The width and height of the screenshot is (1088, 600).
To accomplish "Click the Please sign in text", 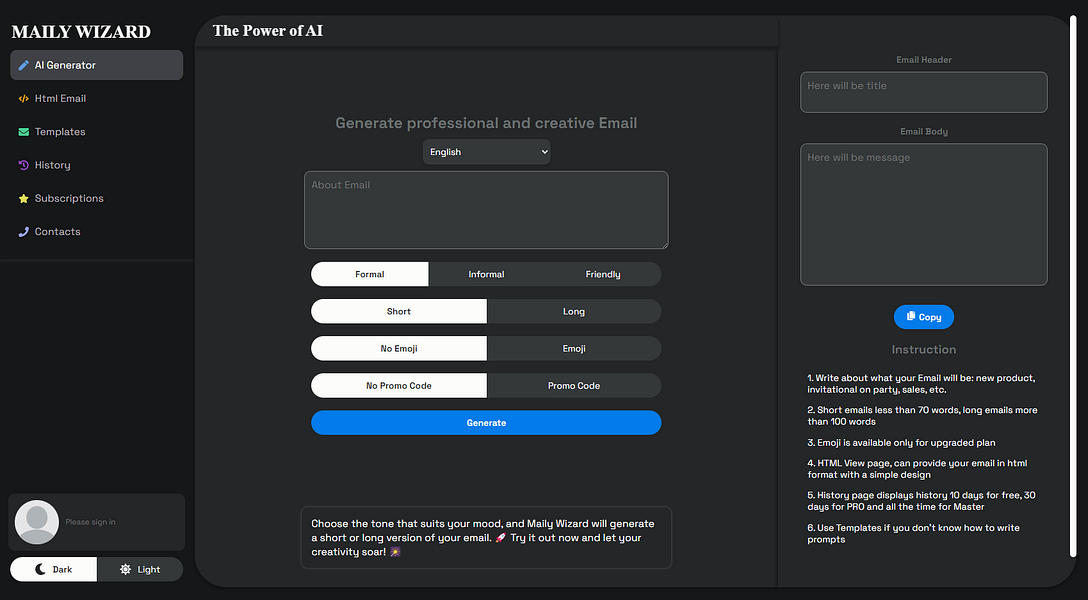I will coord(90,522).
